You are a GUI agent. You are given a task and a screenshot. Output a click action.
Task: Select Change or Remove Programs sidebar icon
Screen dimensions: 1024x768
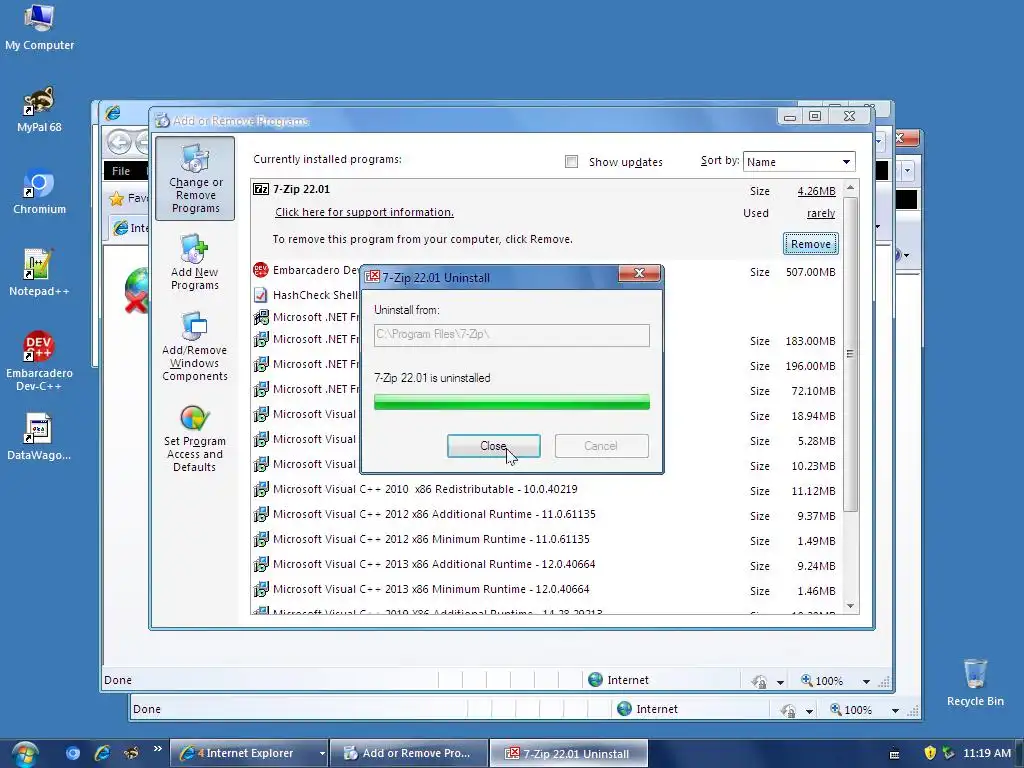point(195,178)
